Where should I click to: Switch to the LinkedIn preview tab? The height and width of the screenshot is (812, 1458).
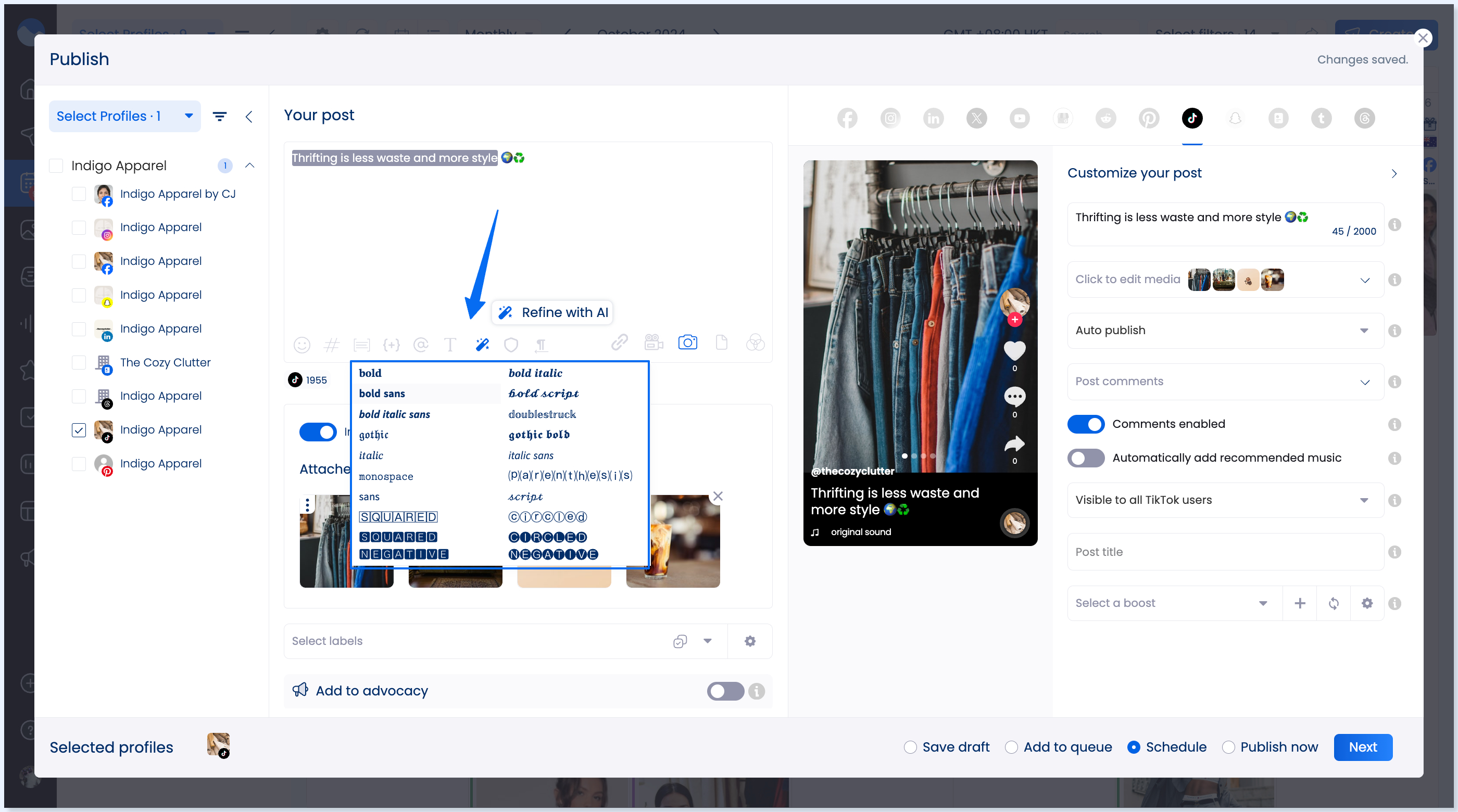[933, 118]
